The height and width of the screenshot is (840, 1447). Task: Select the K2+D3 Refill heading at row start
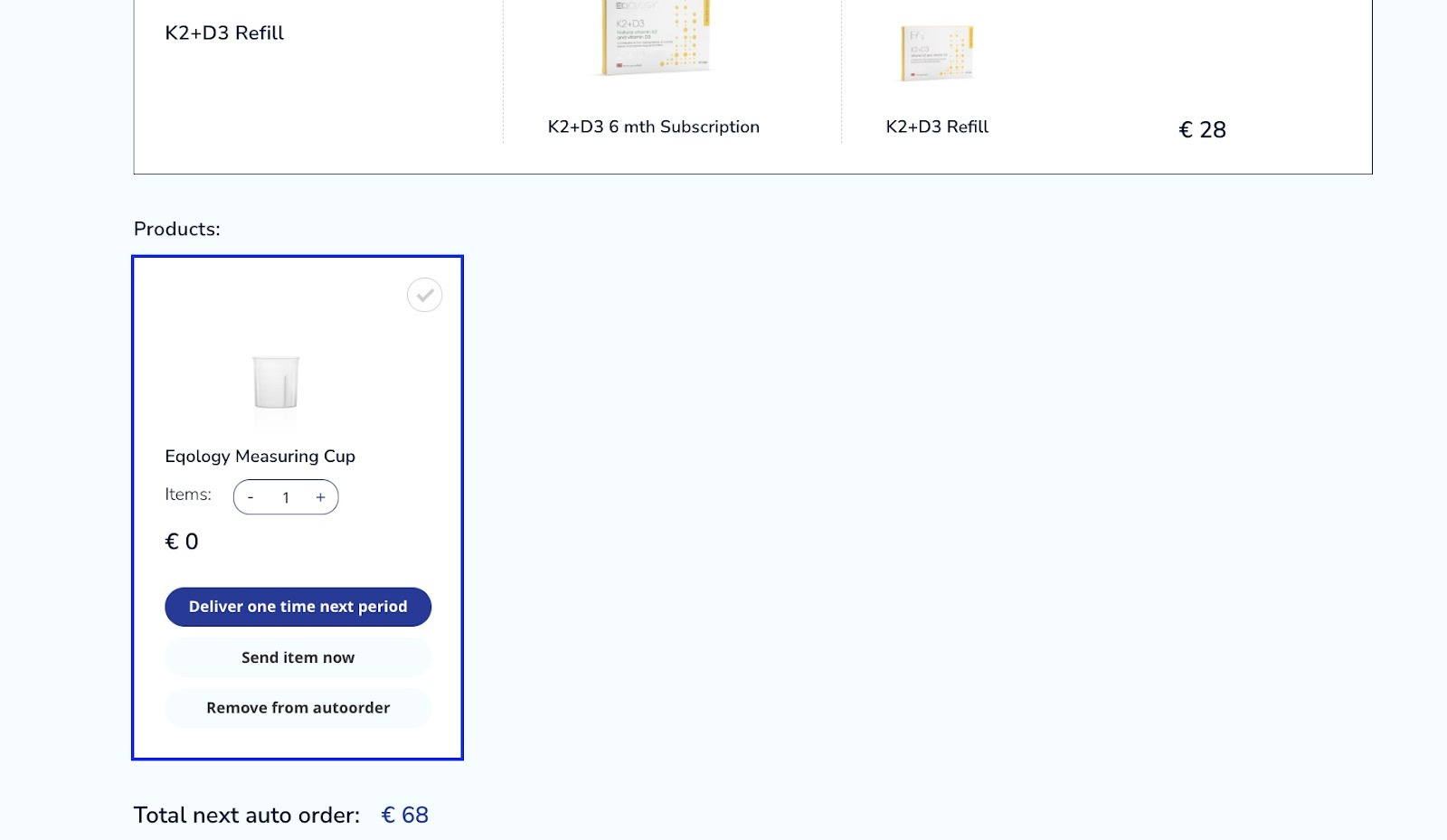224,33
